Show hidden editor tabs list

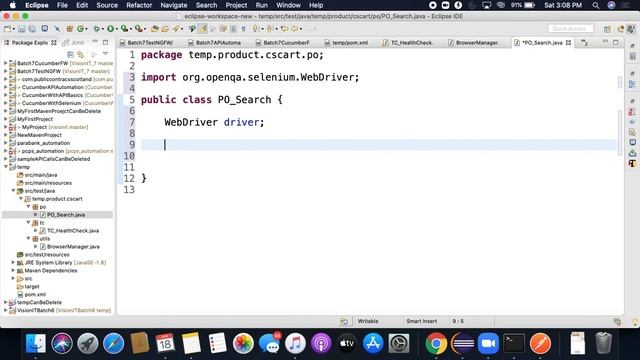click(584, 42)
